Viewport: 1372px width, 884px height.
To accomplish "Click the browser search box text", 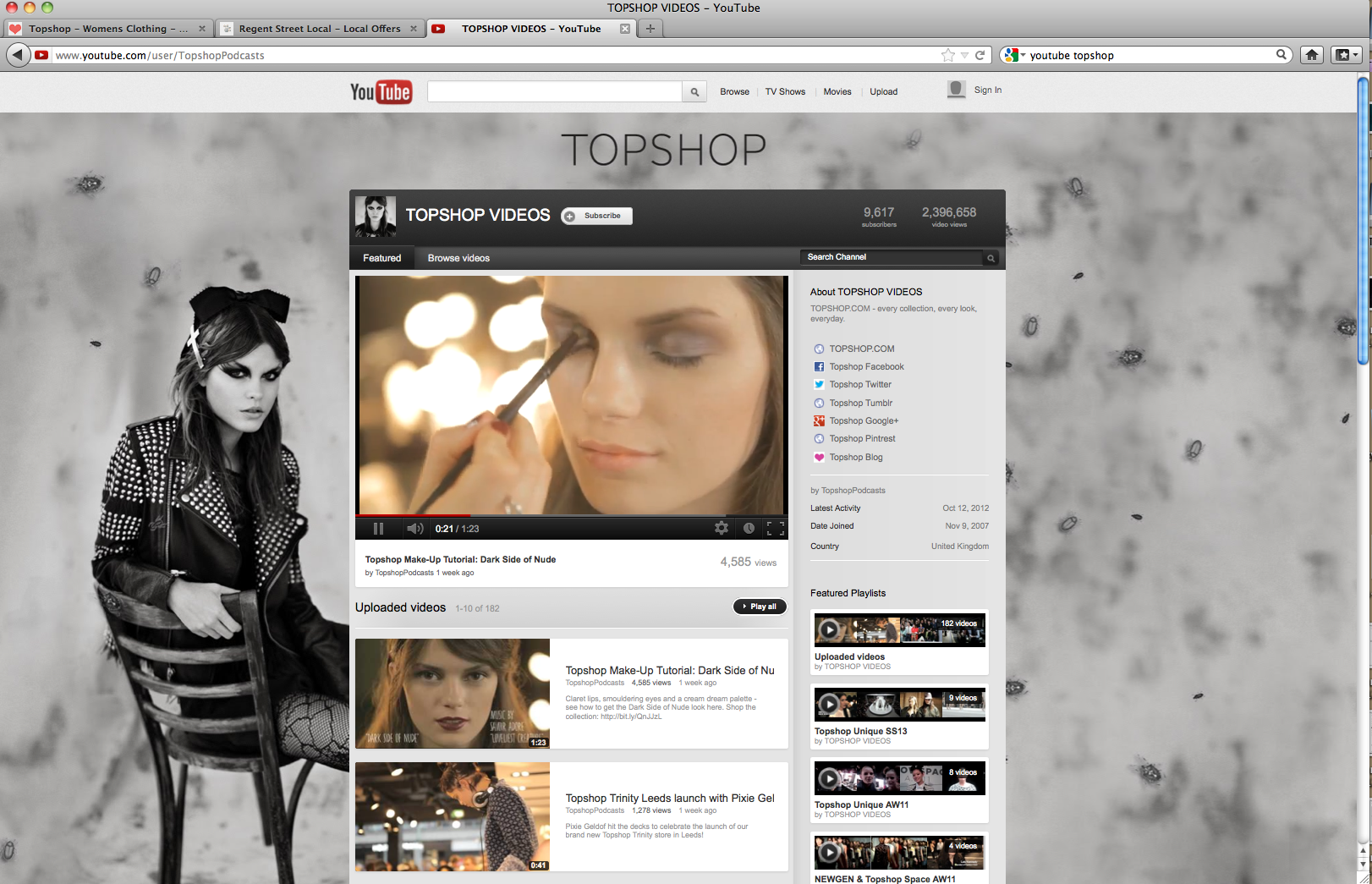I will [1072, 55].
